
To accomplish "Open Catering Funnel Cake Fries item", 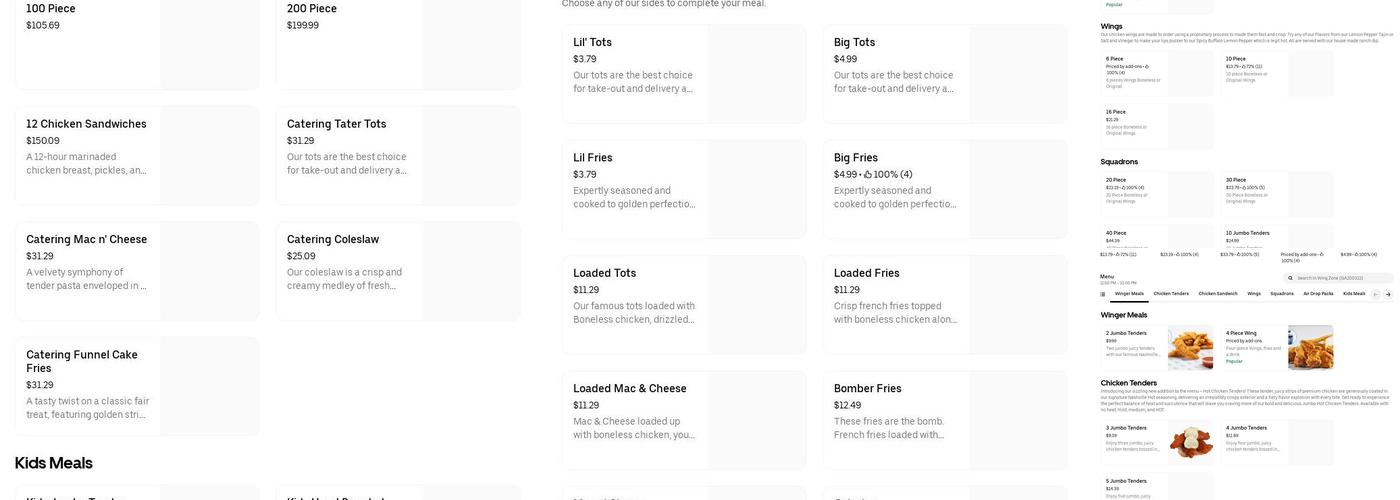I will (x=137, y=386).
